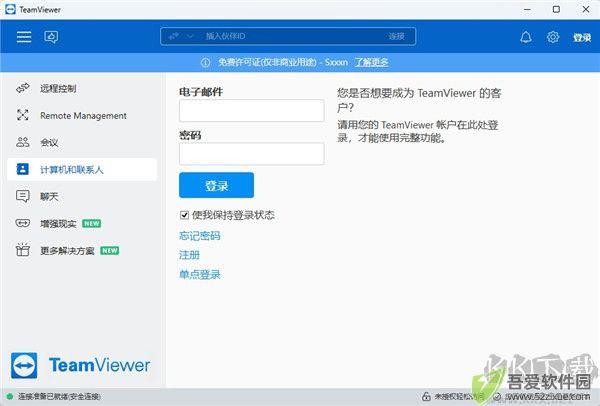600x406 pixels.
Task: Open 增强现实 section
Action: 82,223
